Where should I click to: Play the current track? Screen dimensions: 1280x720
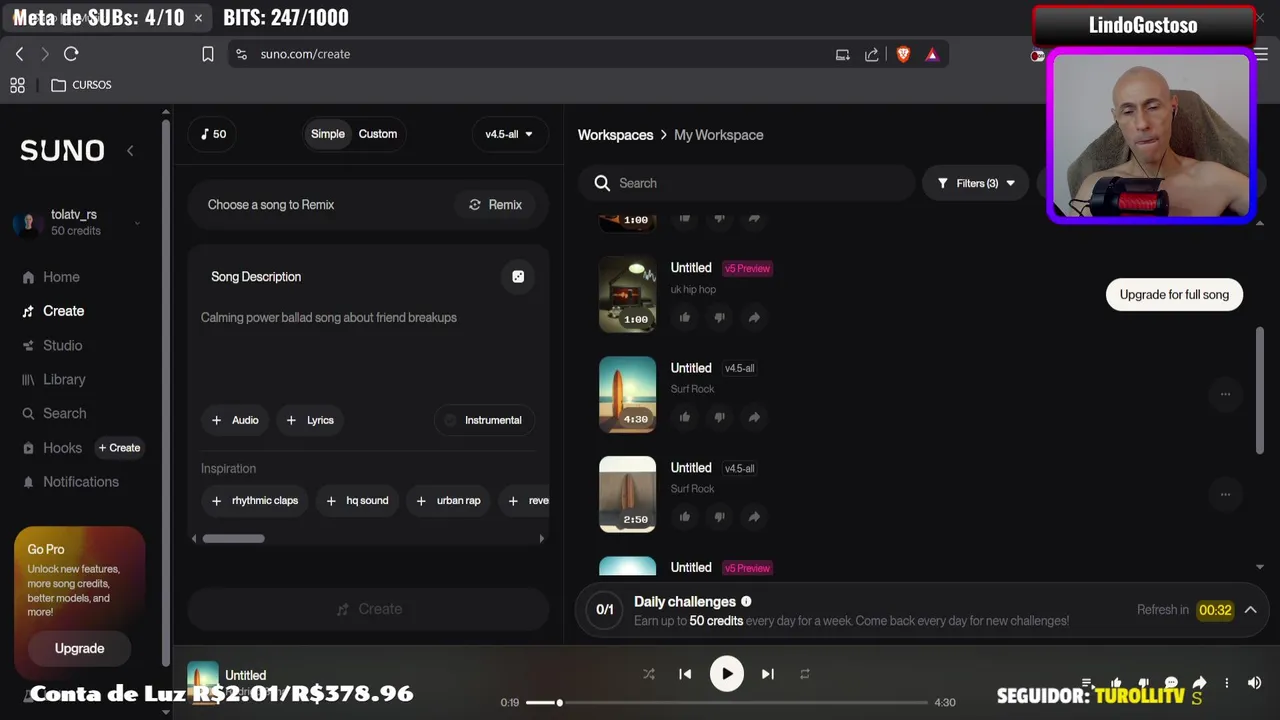point(727,674)
